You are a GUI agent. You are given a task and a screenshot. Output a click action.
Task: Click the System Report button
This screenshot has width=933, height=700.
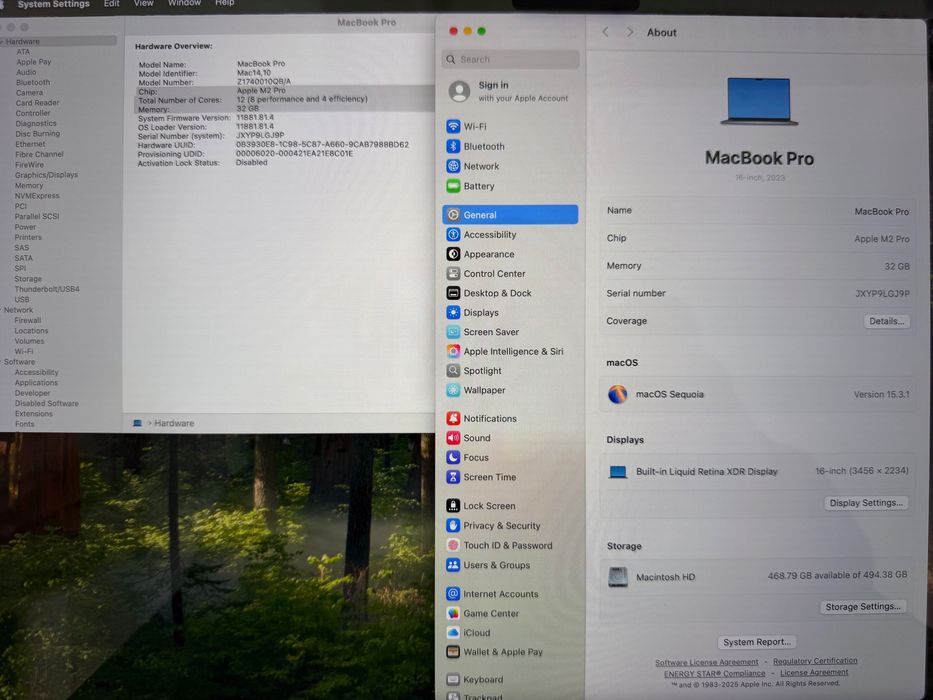point(756,642)
